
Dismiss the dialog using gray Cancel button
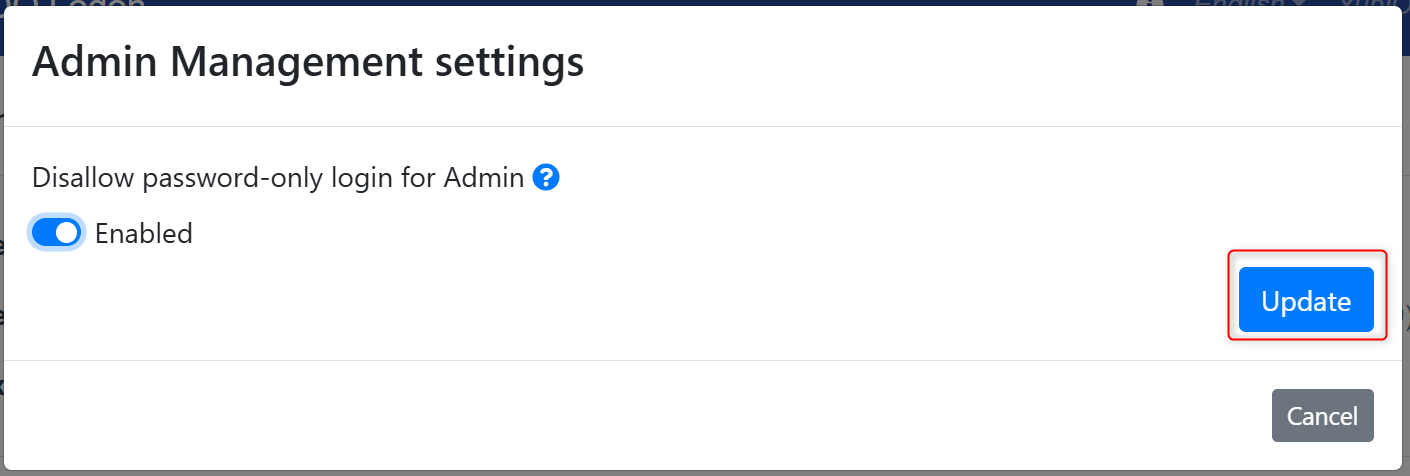click(1322, 416)
